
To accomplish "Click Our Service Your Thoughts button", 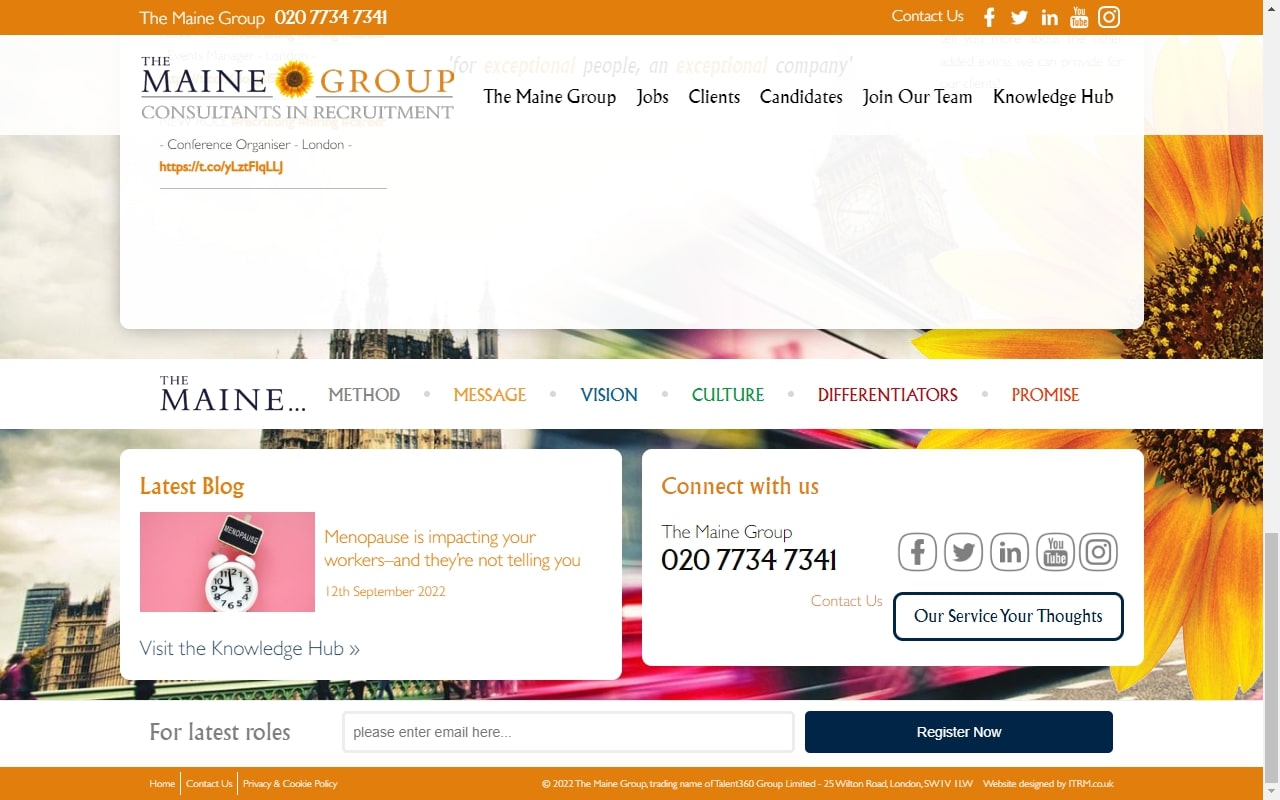I will click(1008, 616).
